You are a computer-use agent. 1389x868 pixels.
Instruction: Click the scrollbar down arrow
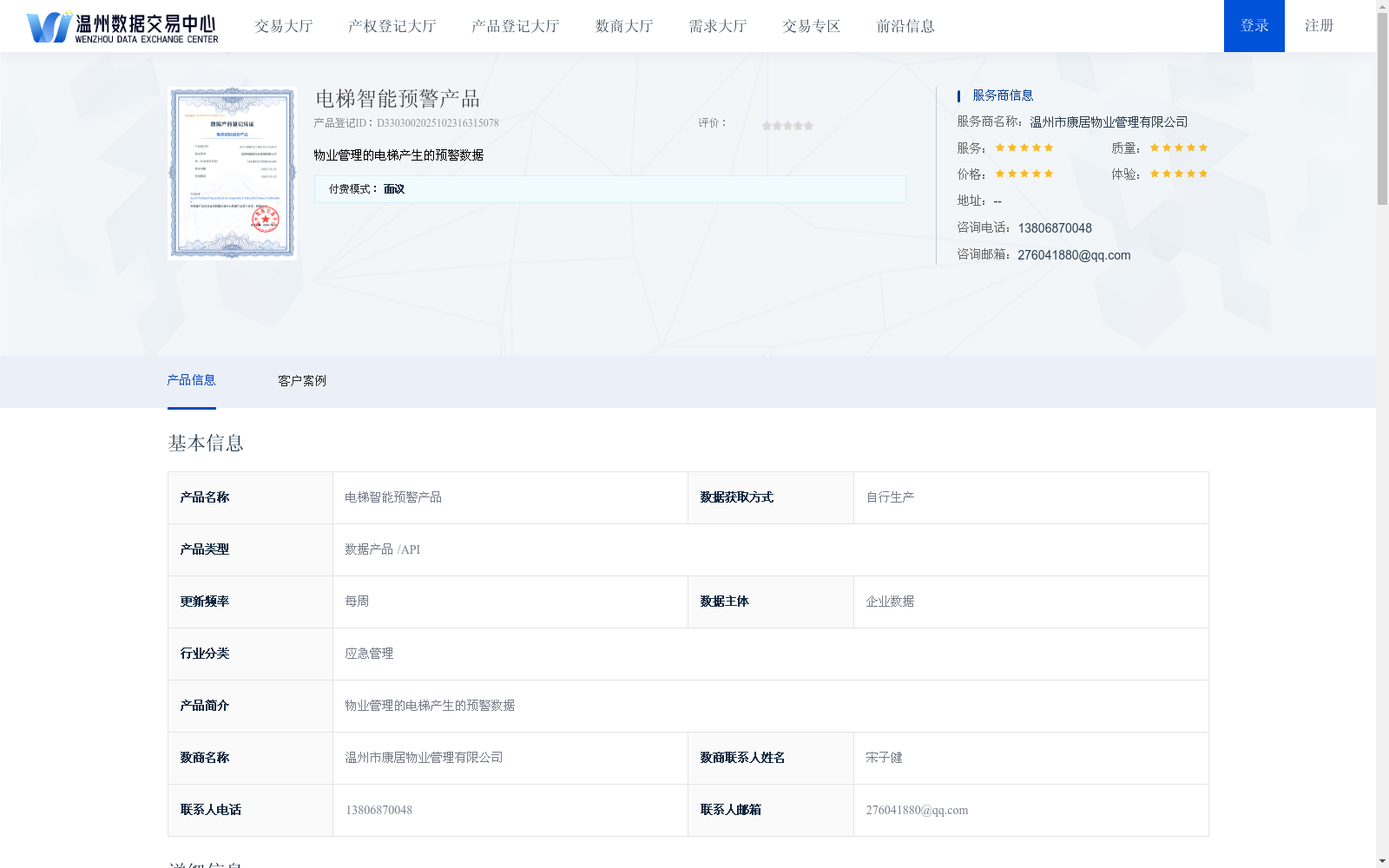(1383, 862)
